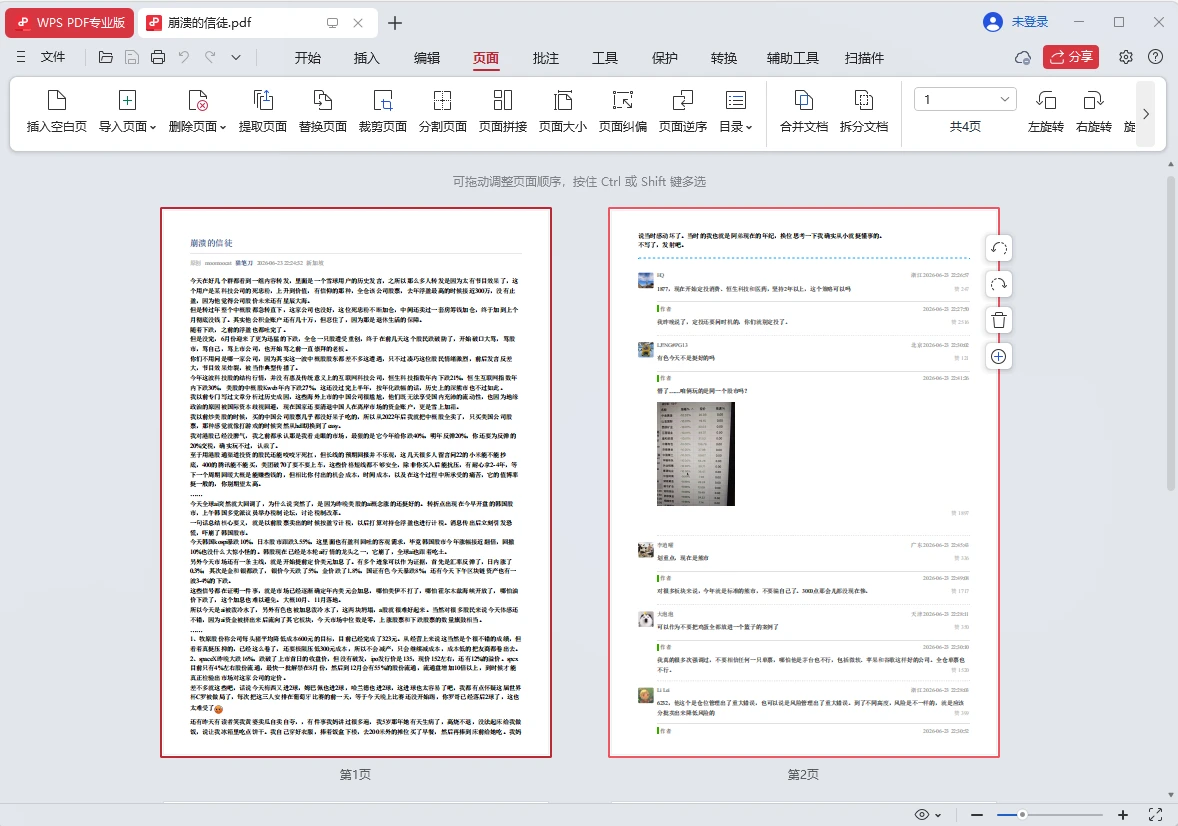Insert a page after page 2 (plus button)
The height and width of the screenshot is (826, 1178).
click(998, 356)
